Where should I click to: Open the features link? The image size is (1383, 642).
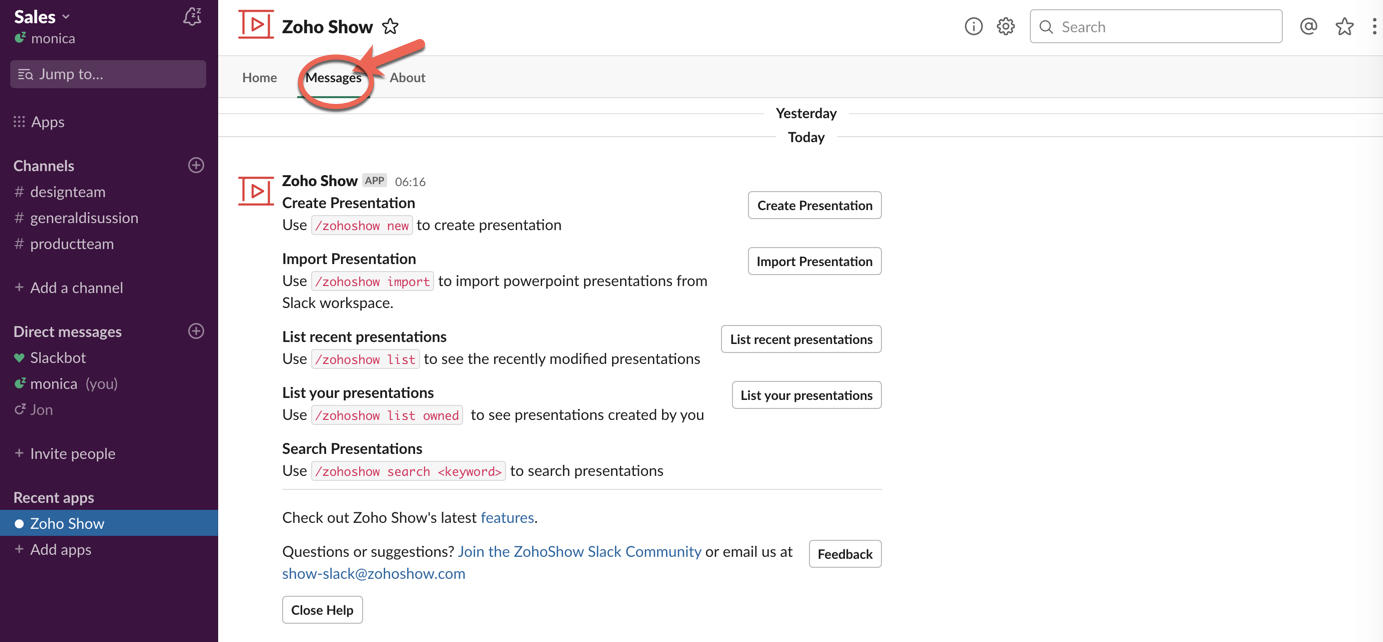(x=507, y=517)
